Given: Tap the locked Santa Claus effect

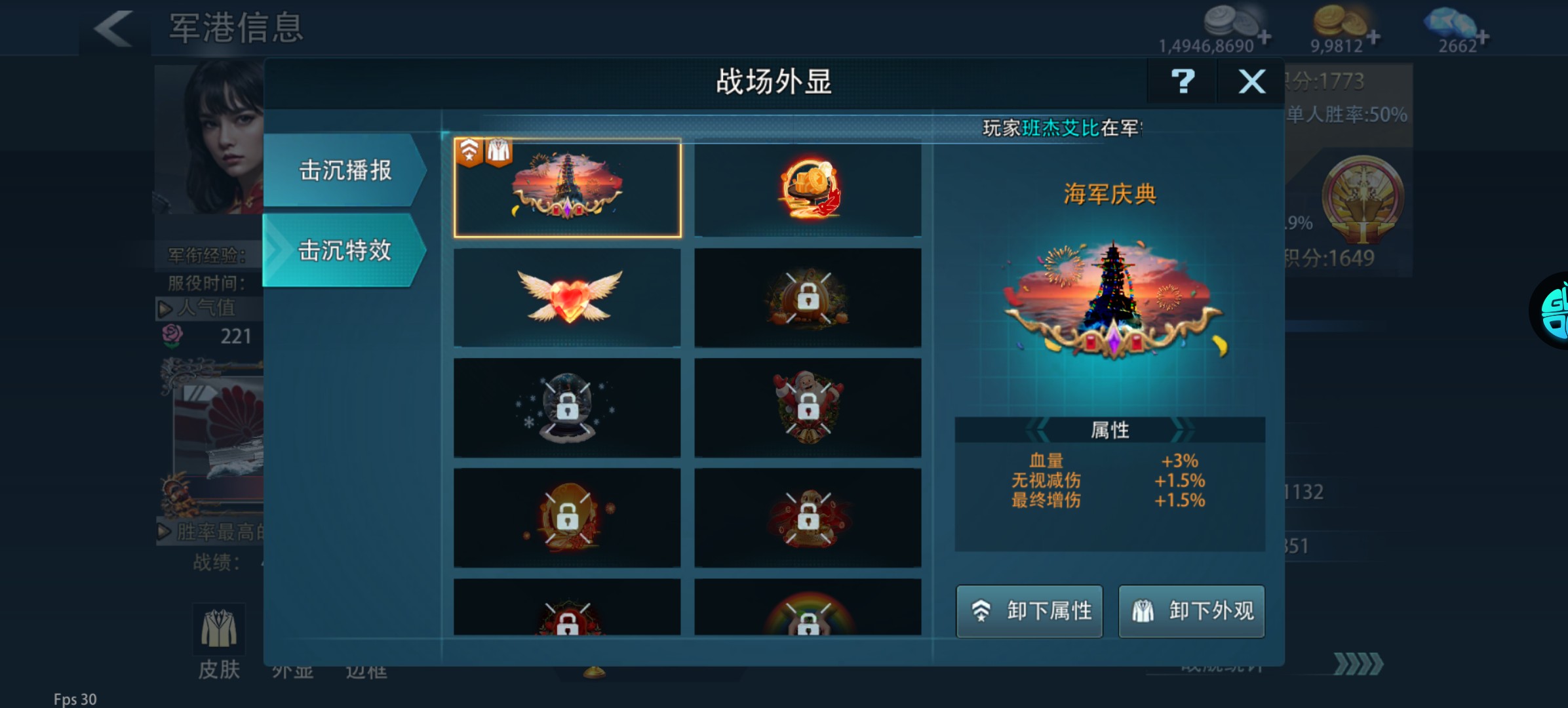Looking at the screenshot, I should pyautogui.click(x=808, y=408).
